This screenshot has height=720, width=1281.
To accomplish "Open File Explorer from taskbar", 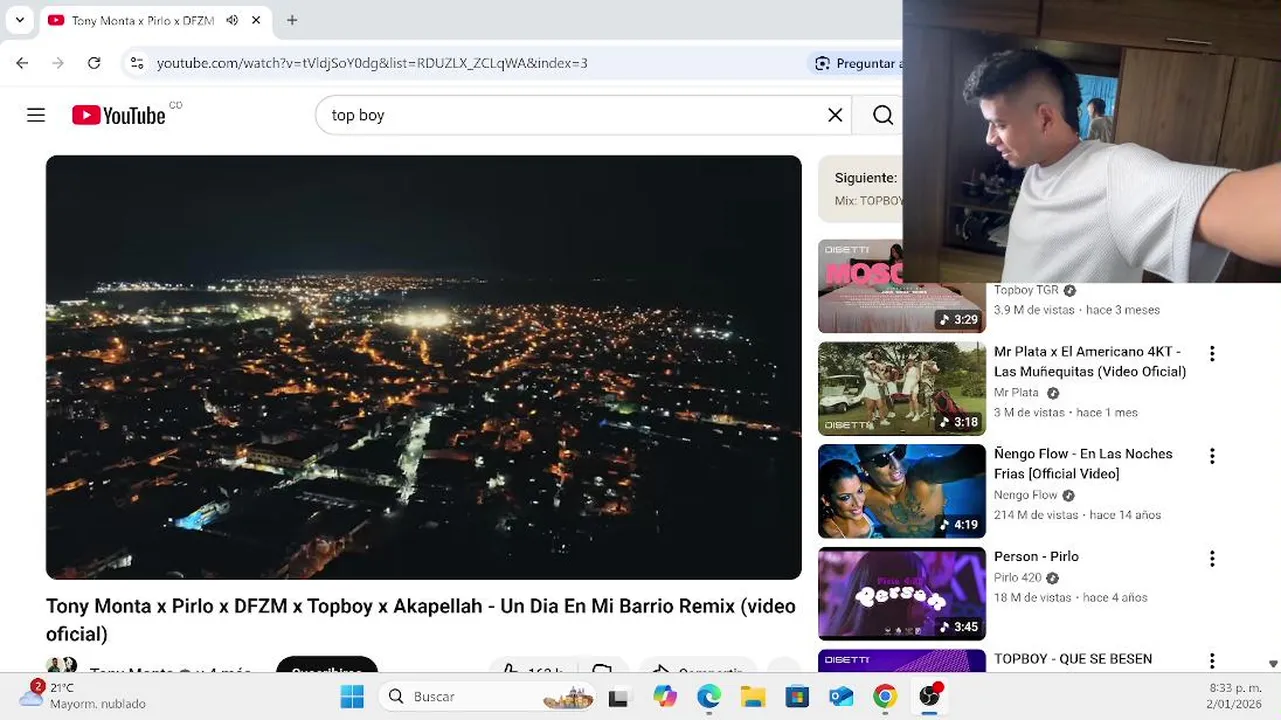I will click(752, 697).
